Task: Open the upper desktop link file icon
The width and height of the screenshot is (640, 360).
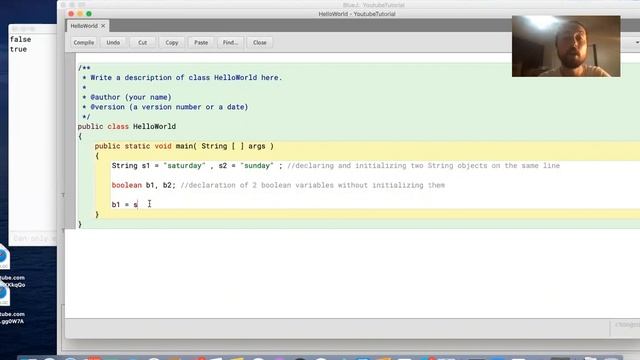Action: [x=4, y=256]
